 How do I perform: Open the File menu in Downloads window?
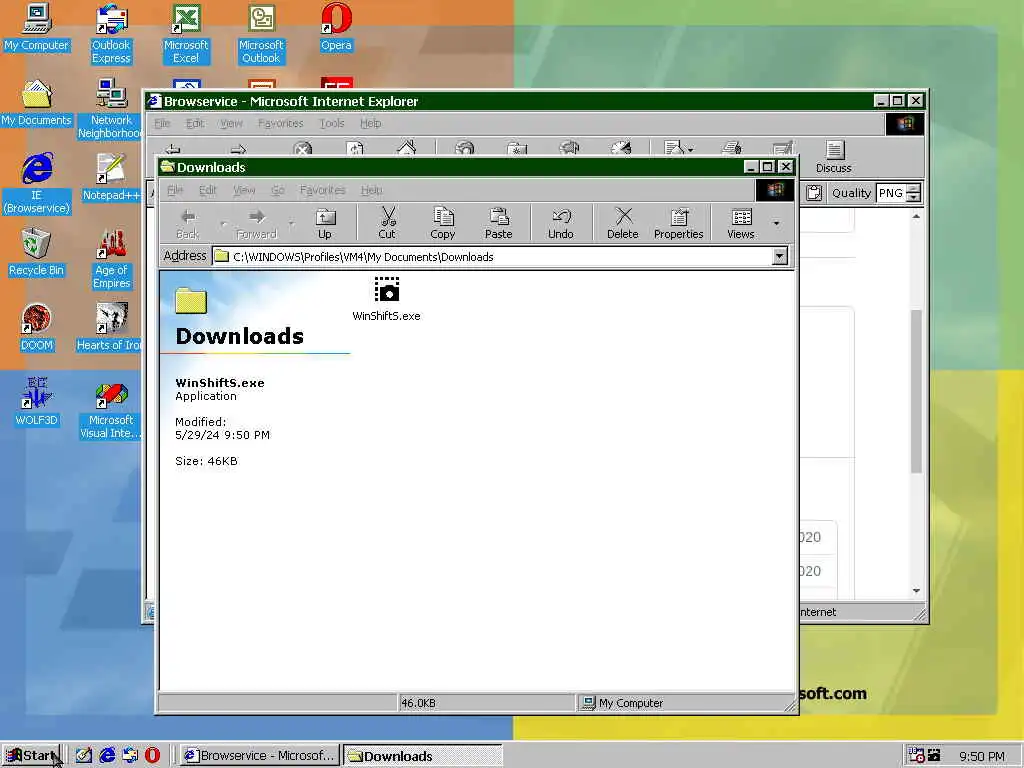(x=175, y=190)
